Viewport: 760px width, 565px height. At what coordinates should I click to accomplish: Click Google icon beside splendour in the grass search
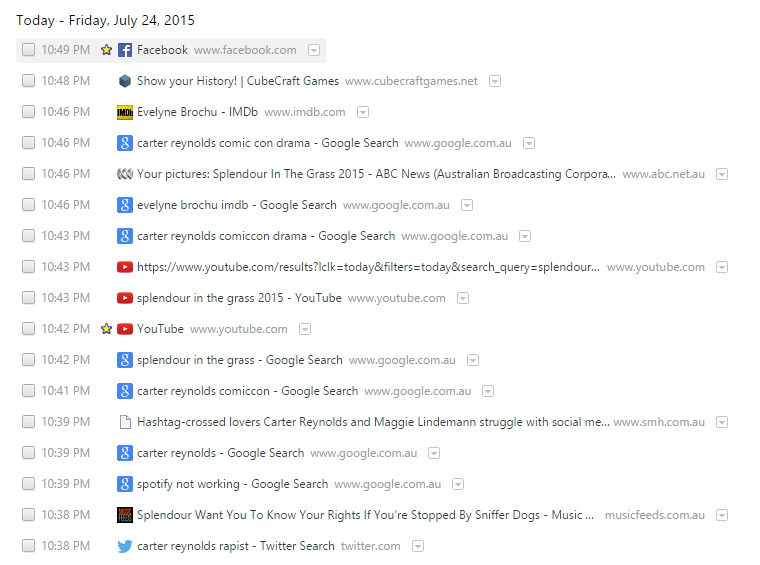[125, 360]
